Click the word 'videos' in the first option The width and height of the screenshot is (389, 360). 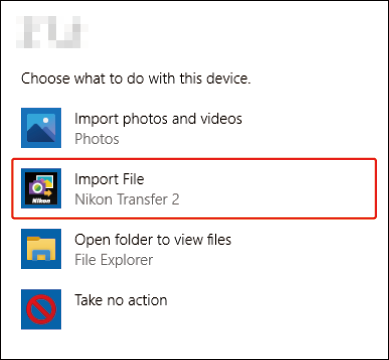(222, 119)
